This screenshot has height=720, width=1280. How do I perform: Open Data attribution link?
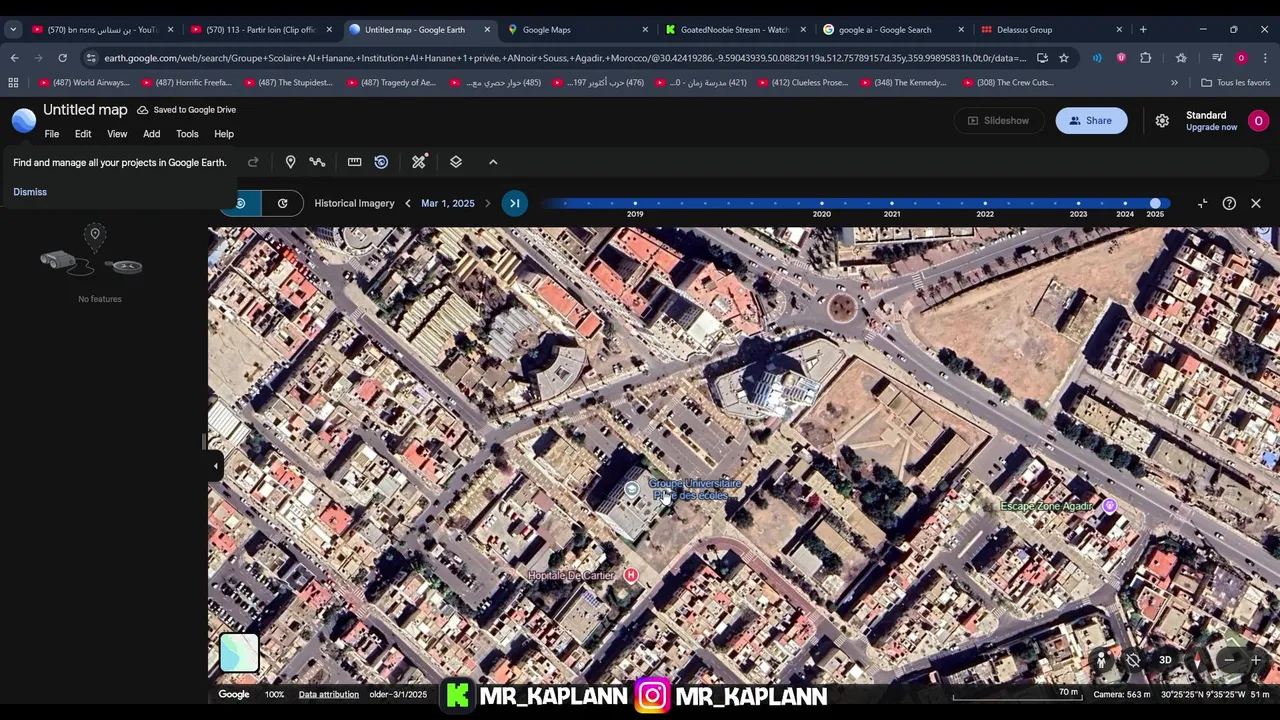(x=328, y=694)
